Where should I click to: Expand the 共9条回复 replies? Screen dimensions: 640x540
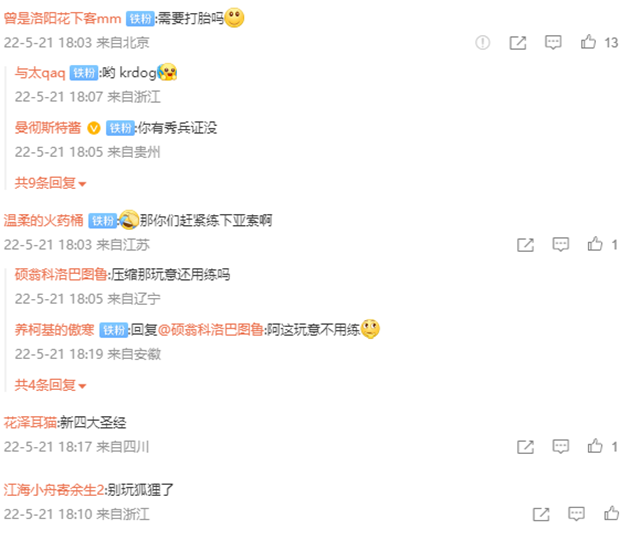click(50, 183)
